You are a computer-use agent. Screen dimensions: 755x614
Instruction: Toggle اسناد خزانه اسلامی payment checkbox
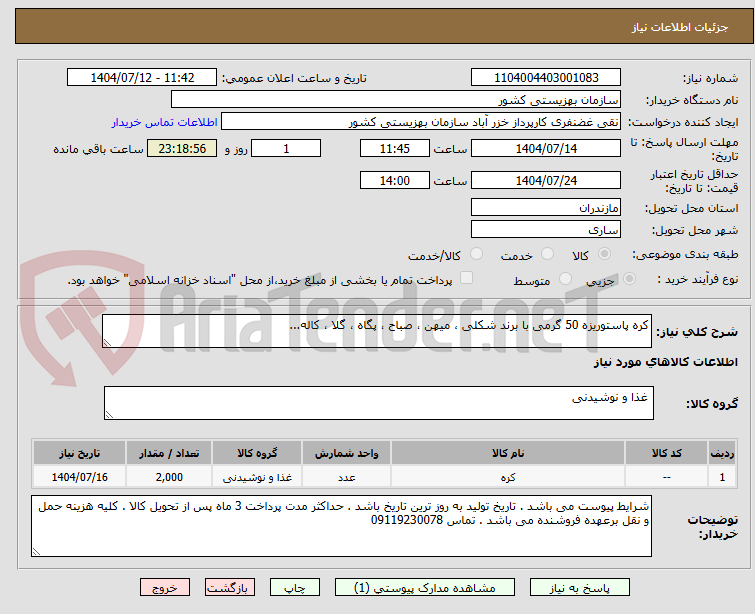click(x=467, y=278)
